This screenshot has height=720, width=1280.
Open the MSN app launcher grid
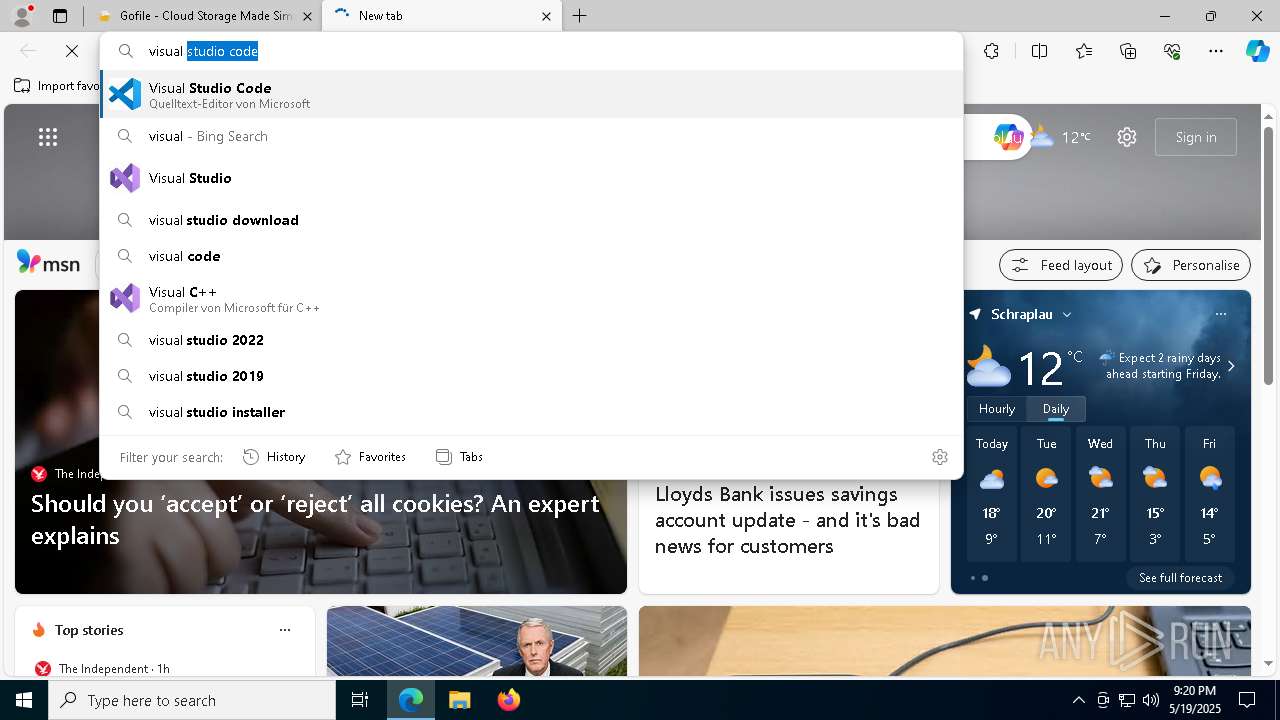pyautogui.click(x=48, y=137)
